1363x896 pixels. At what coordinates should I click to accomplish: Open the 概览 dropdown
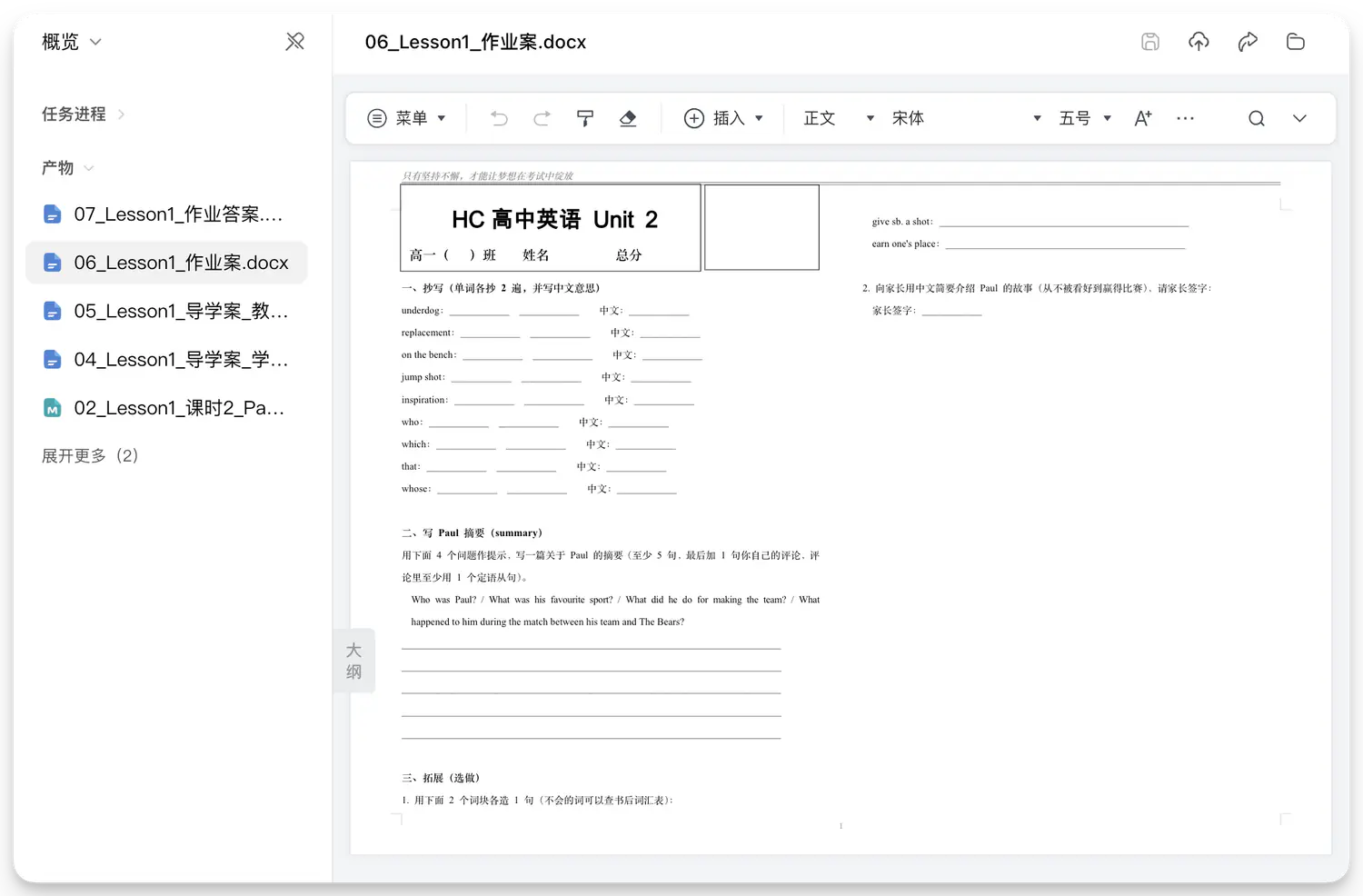point(72,42)
